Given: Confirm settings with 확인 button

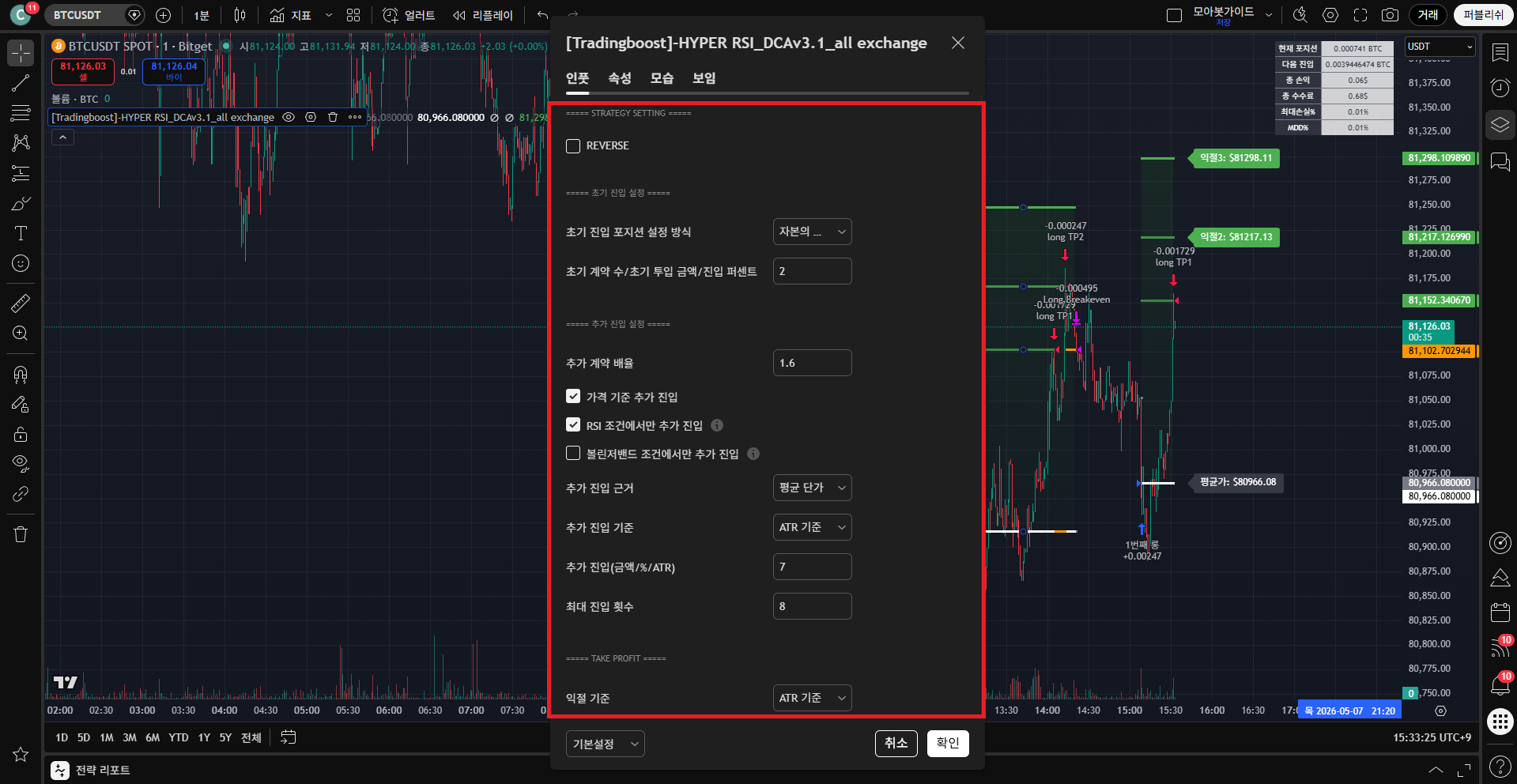Looking at the screenshot, I should pos(948,743).
